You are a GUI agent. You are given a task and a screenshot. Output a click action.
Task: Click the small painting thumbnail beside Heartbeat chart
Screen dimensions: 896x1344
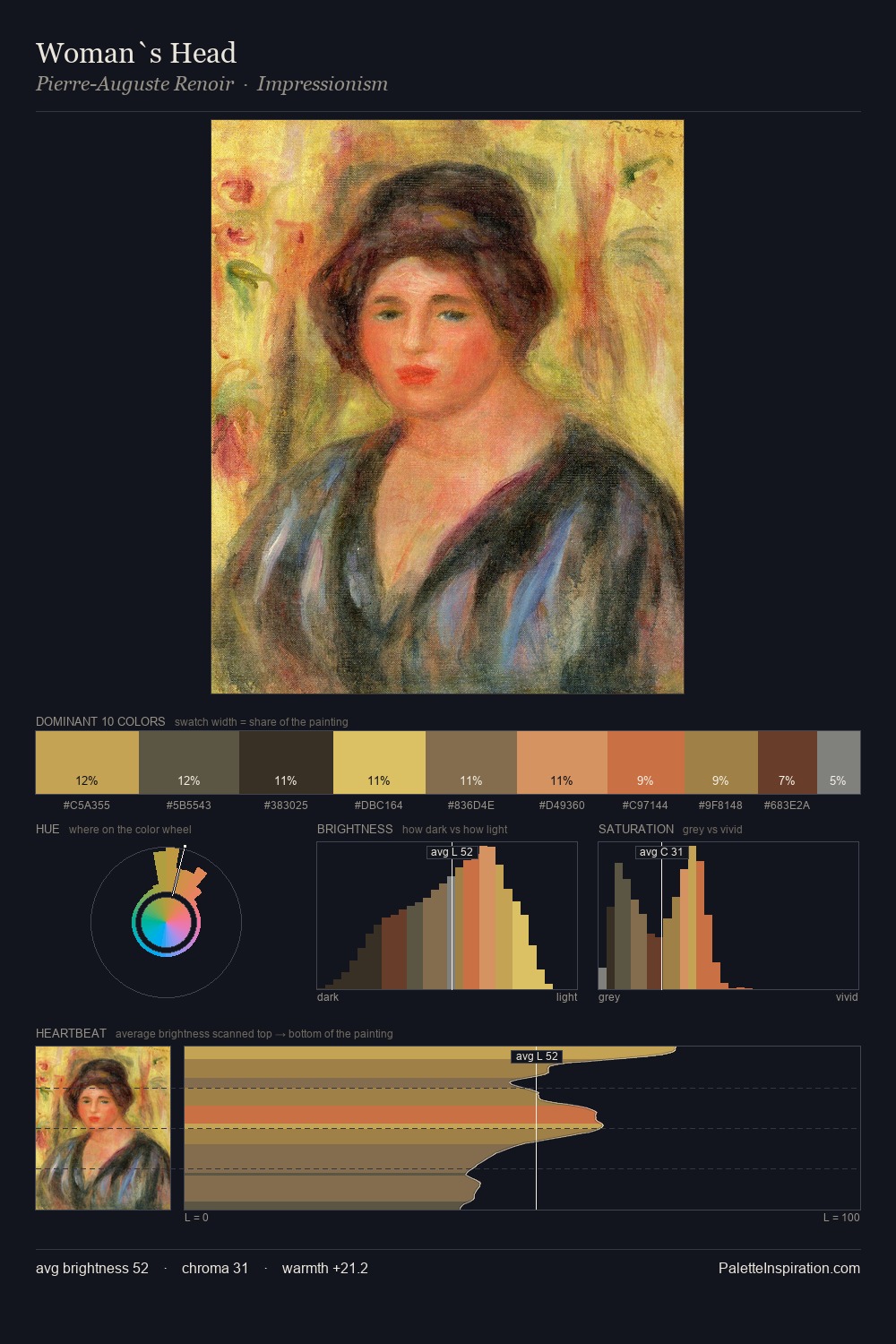pos(103,1128)
